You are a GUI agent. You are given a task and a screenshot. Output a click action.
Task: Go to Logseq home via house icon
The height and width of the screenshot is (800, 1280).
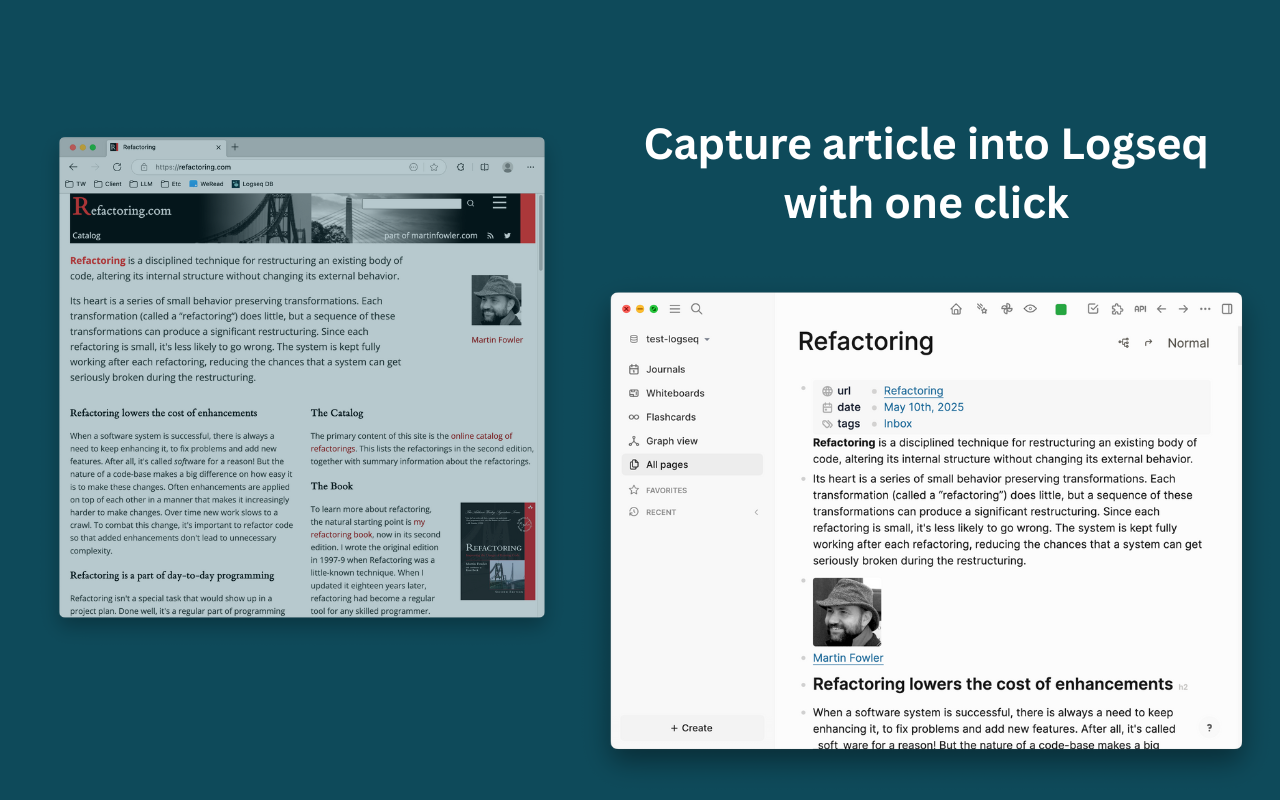(x=956, y=309)
